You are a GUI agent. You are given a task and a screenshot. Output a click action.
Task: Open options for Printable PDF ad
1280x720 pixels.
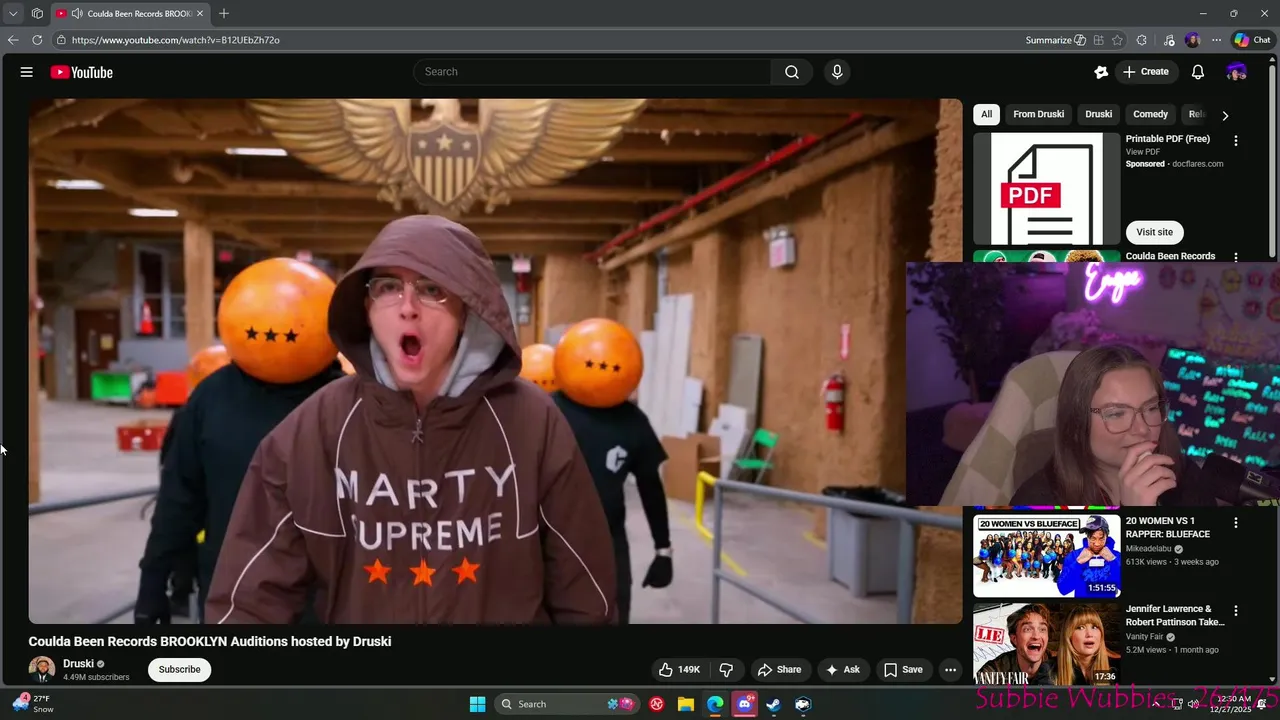point(1236,141)
